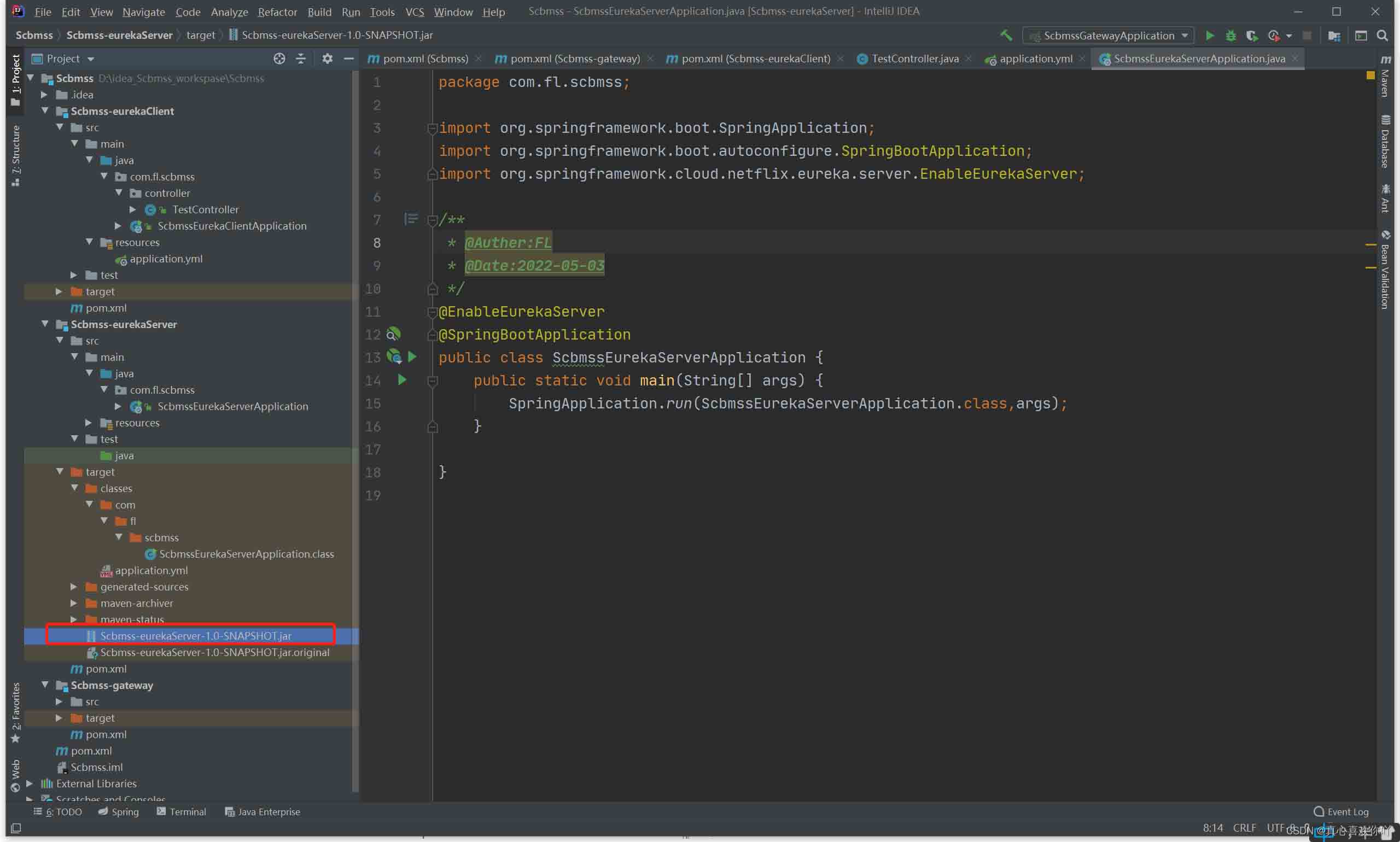Click target in the navigation breadcrumb
The width and height of the screenshot is (1400, 842).
point(201,35)
